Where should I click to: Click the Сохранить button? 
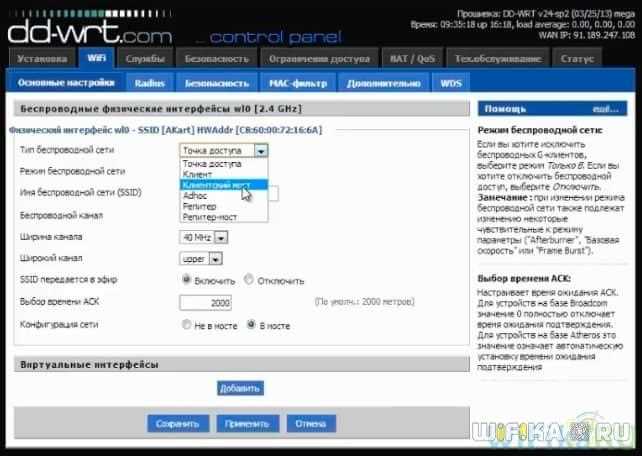[178, 424]
